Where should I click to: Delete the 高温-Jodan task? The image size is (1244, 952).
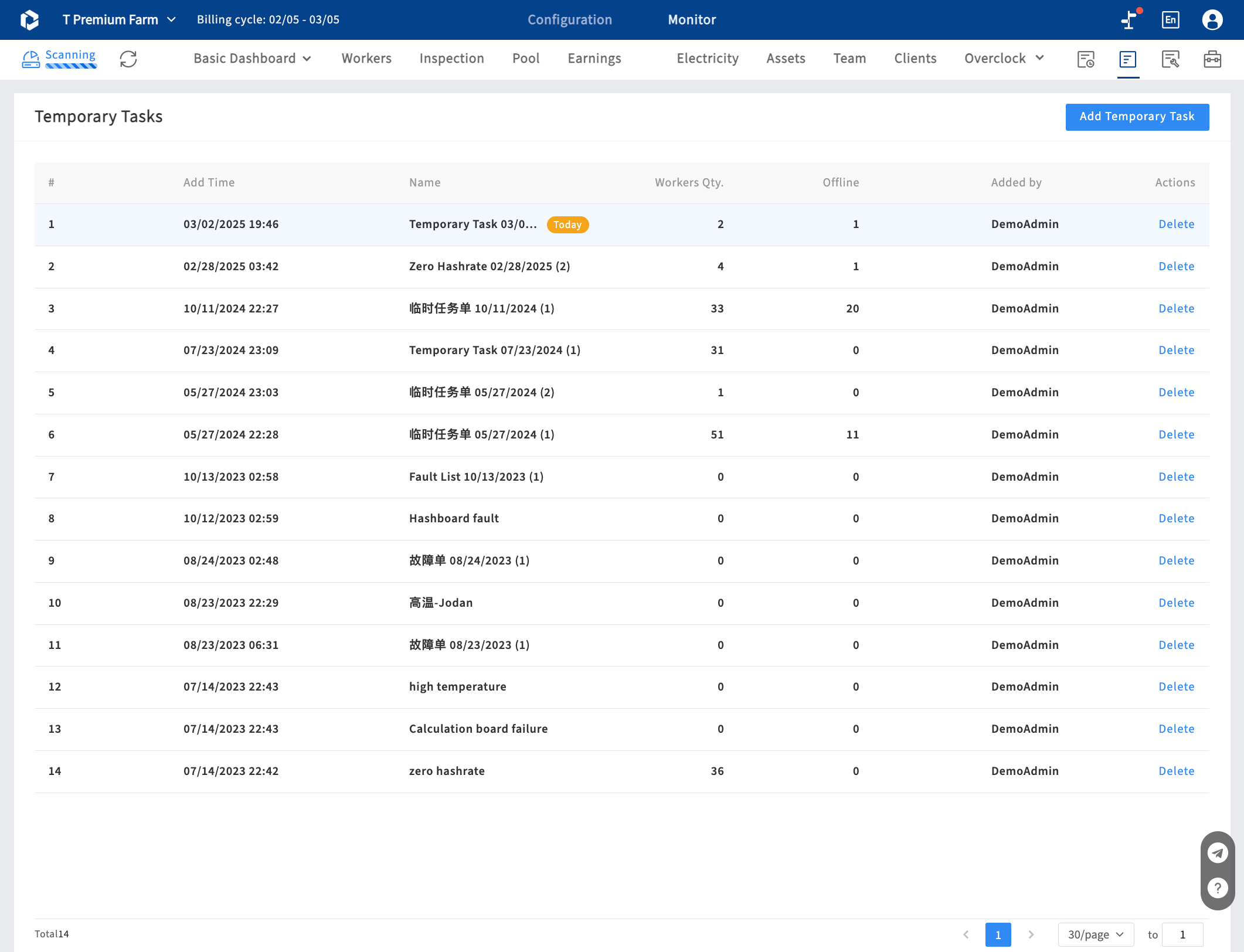(x=1176, y=603)
